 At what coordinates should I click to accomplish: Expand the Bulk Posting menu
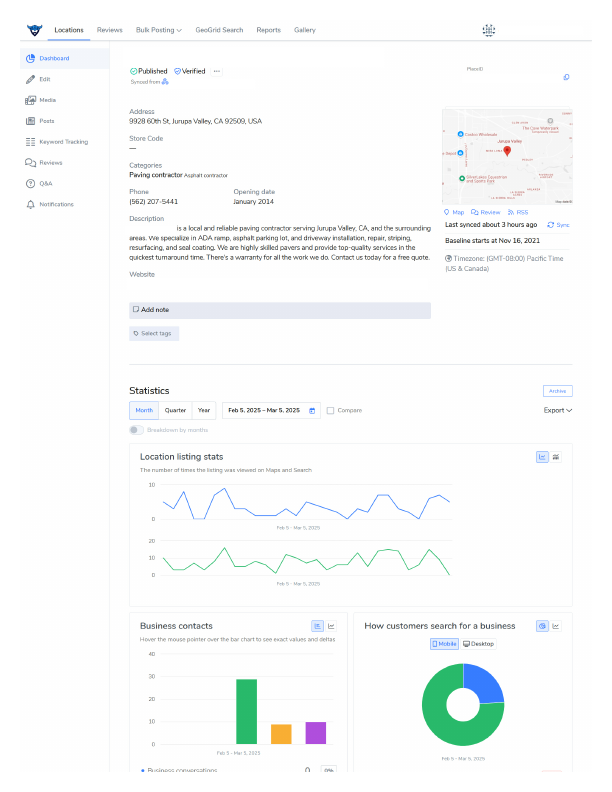159,30
